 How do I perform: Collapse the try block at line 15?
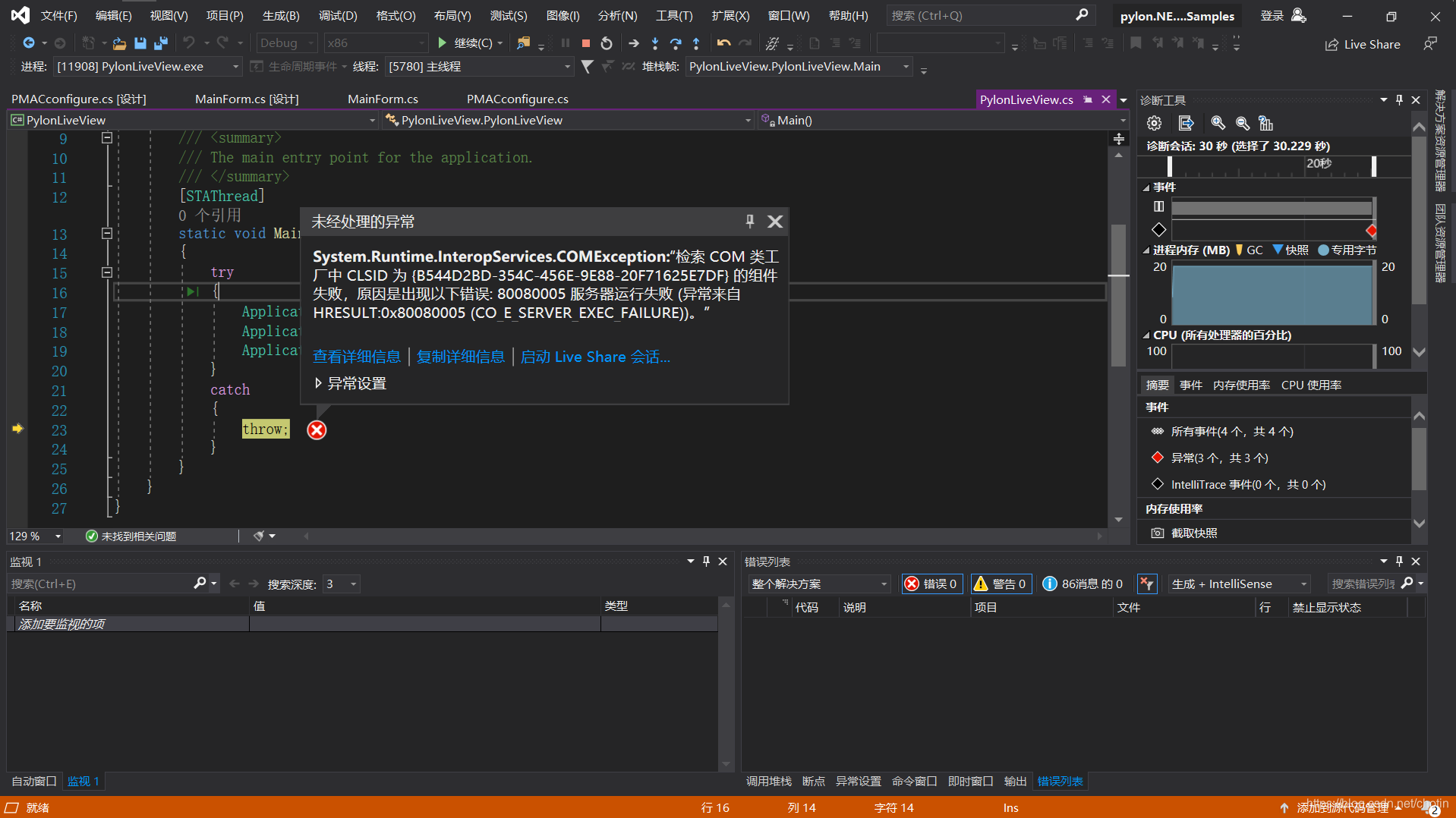coord(107,272)
